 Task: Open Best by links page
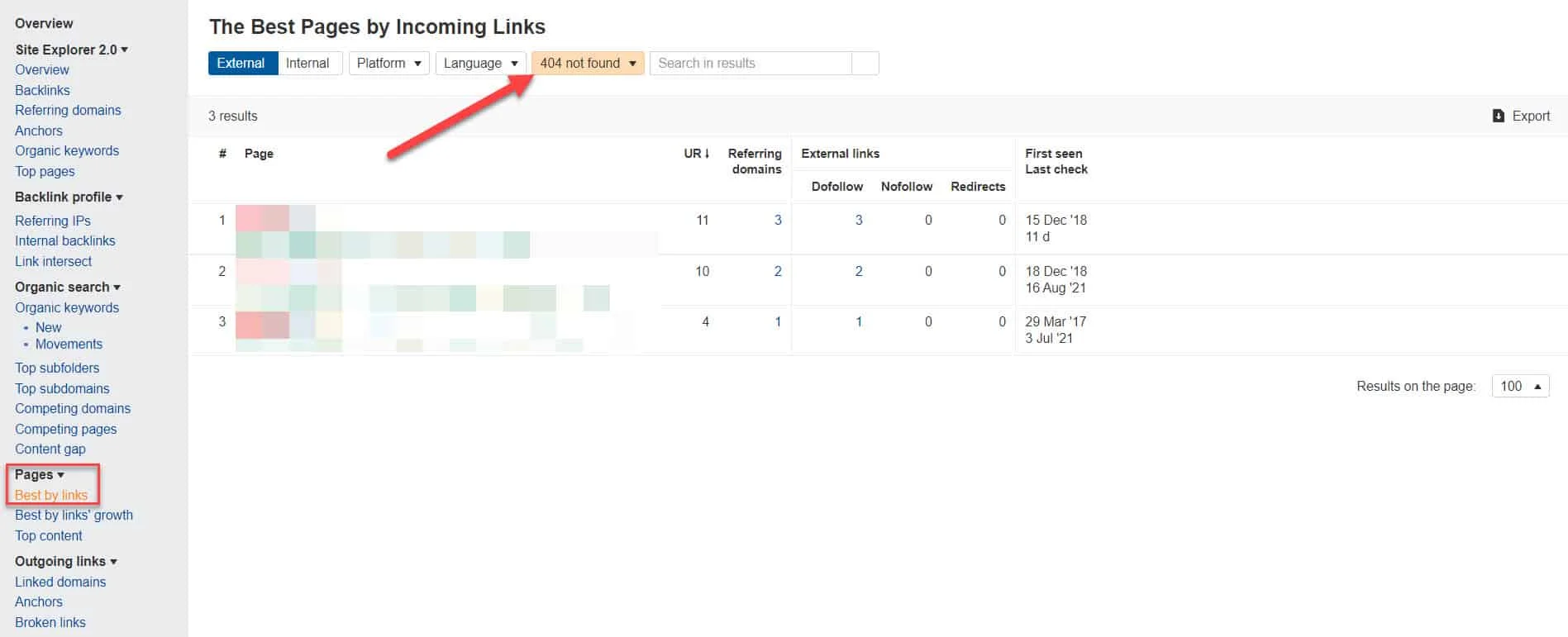(51, 495)
